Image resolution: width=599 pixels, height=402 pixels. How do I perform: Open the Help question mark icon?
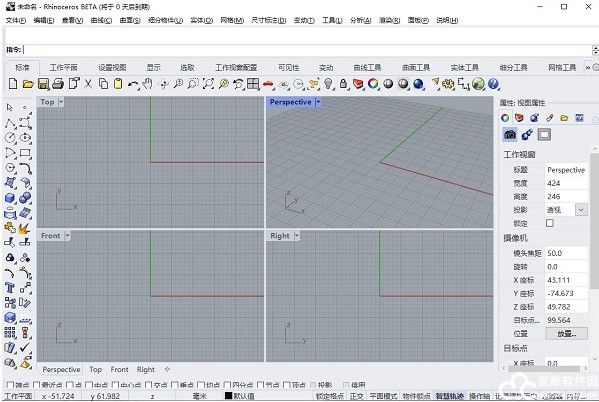(493, 84)
